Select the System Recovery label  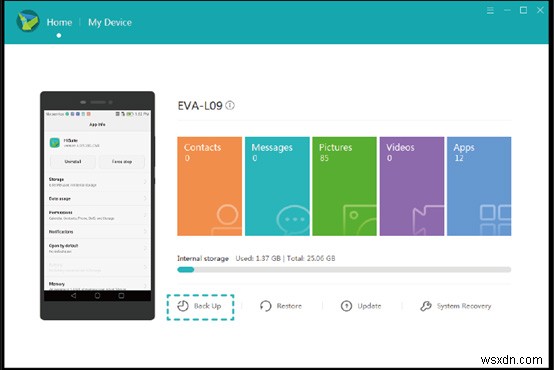coord(464,306)
